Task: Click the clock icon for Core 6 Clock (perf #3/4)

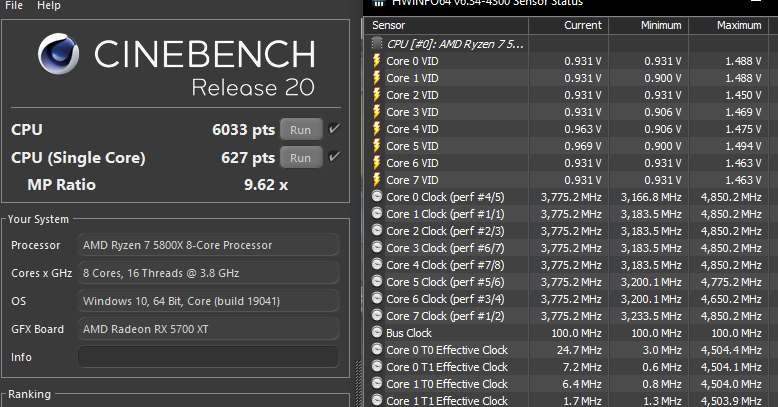Action: coord(377,298)
